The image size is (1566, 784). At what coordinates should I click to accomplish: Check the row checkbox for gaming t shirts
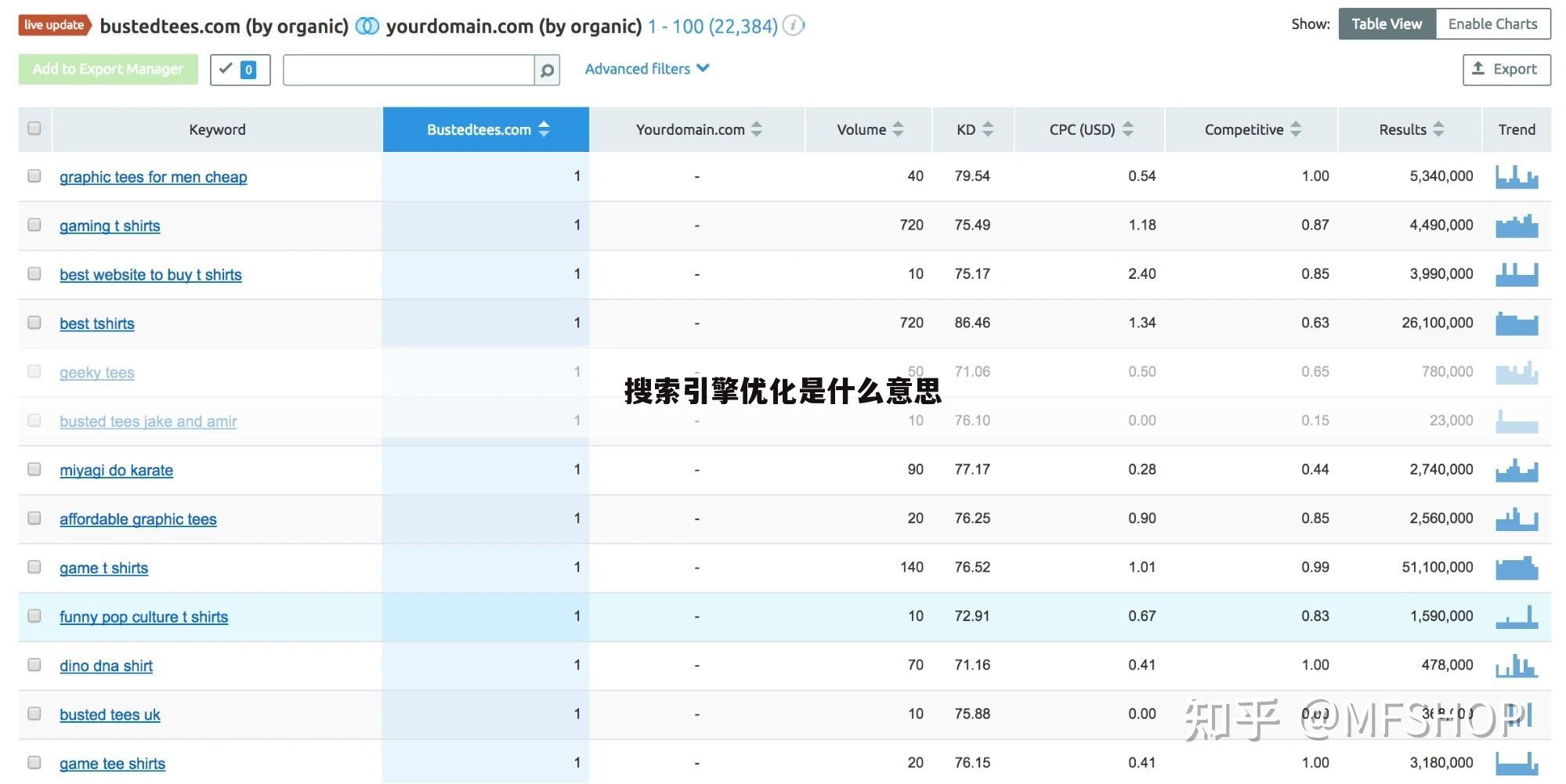click(x=34, y=225)
